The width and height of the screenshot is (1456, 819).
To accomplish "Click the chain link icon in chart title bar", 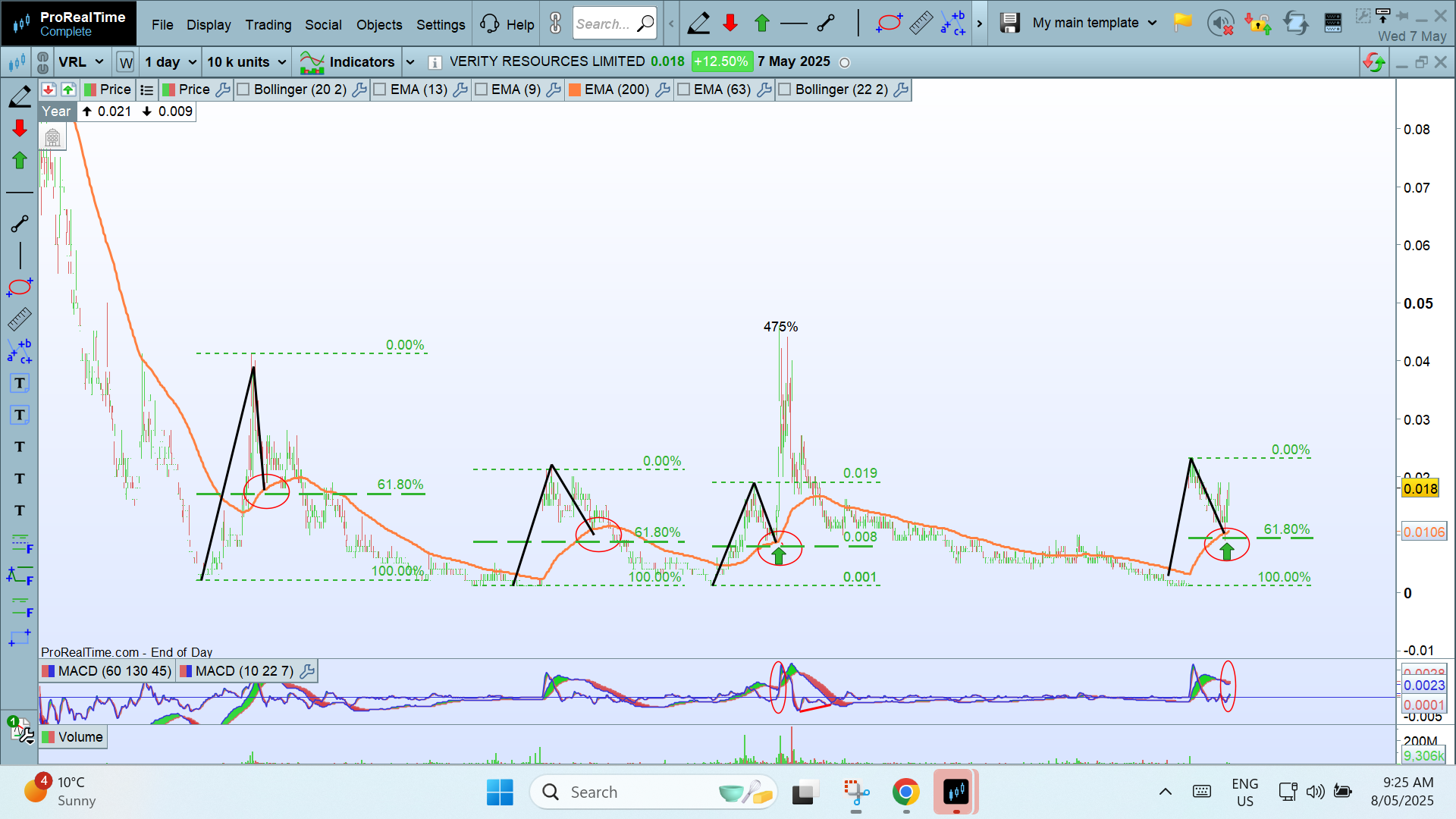I will 43,62.
